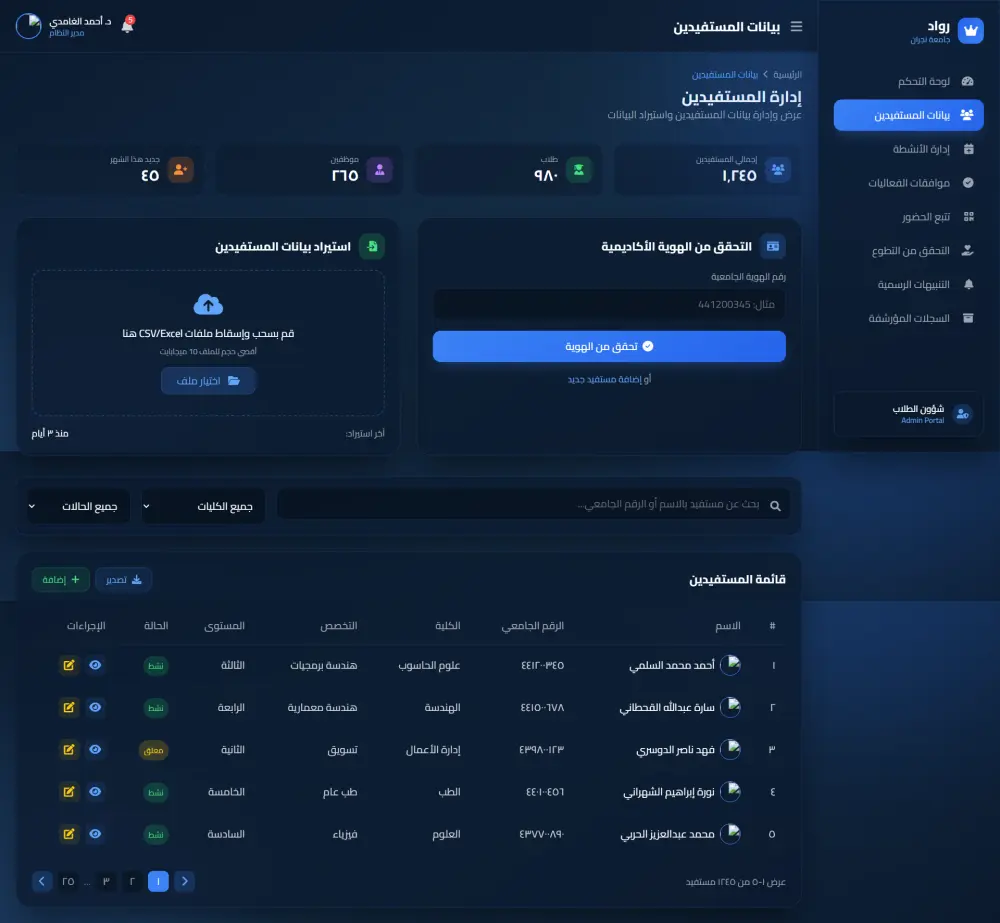Viewport: 1000px width, 923px height.
Task: Open notifications bell beside the admin avatar
Action: click(127, 25)
